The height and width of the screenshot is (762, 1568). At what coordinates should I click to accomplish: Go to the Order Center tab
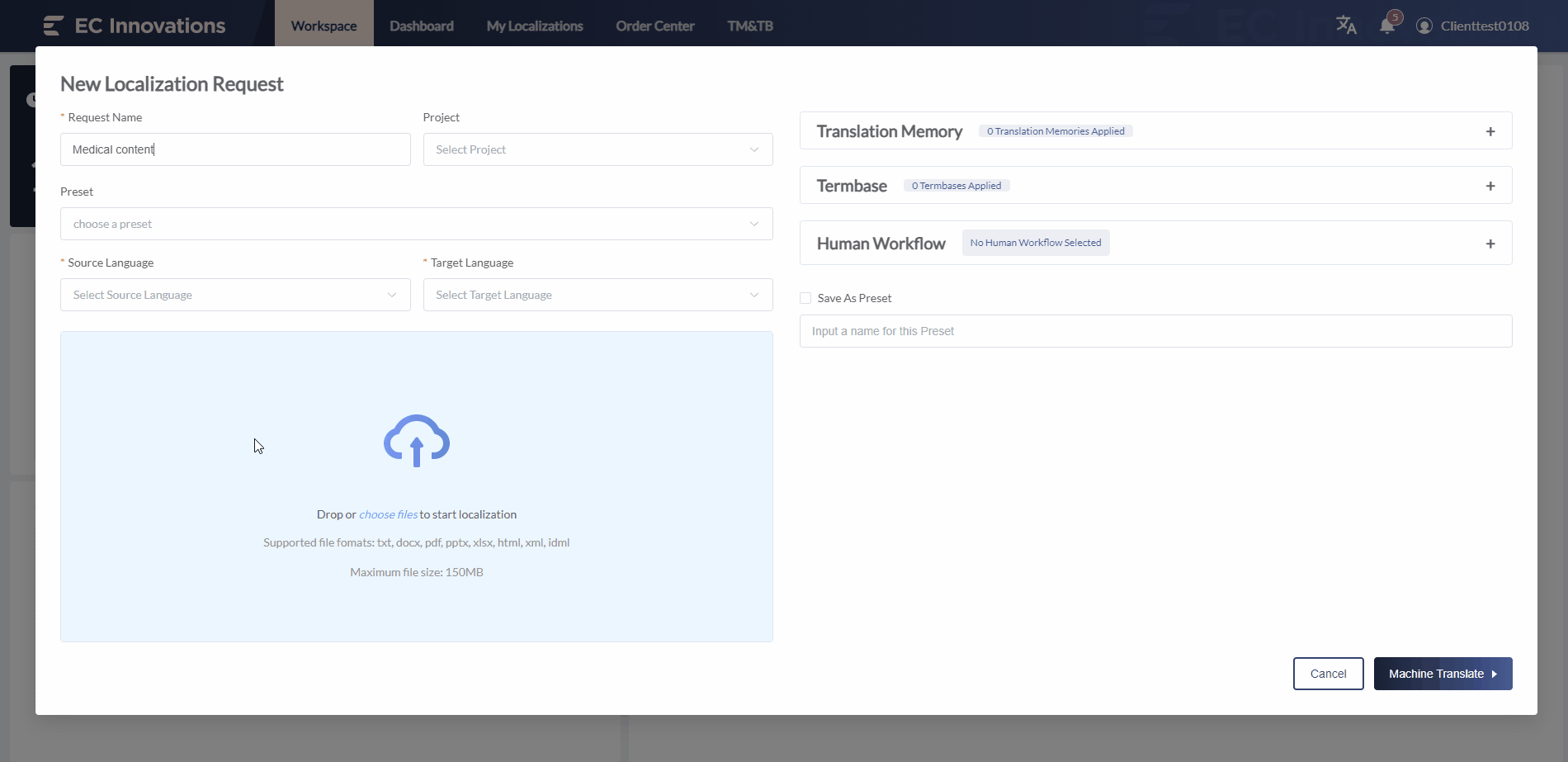click(655, 26)
